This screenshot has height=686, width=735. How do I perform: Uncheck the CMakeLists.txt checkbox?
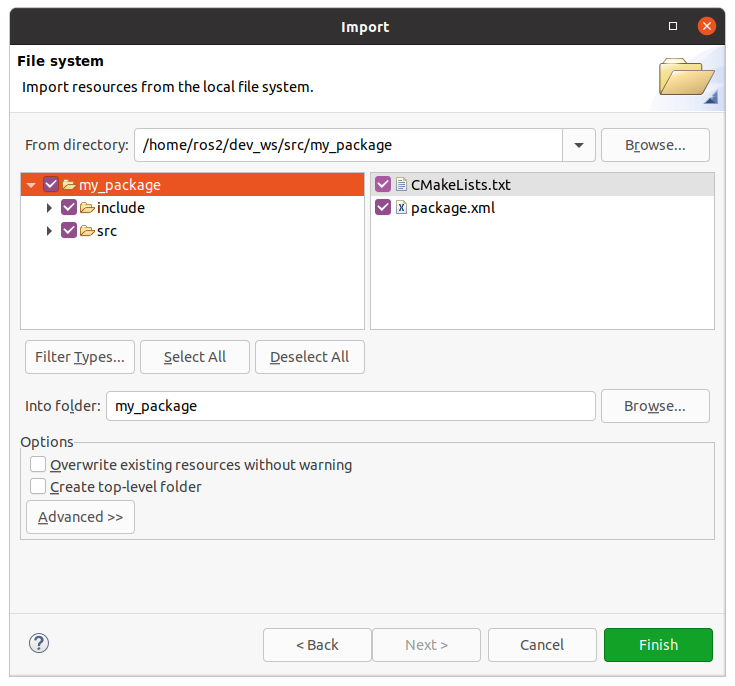pyautogui.click(x=382, y=185)
